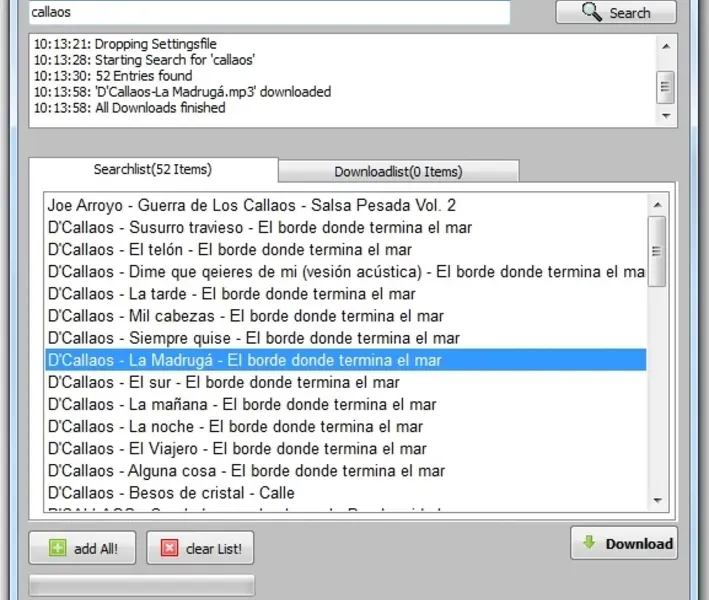Click the download progress bar
709x600 pixels.
pyautogui.click(x=142, y=586)
